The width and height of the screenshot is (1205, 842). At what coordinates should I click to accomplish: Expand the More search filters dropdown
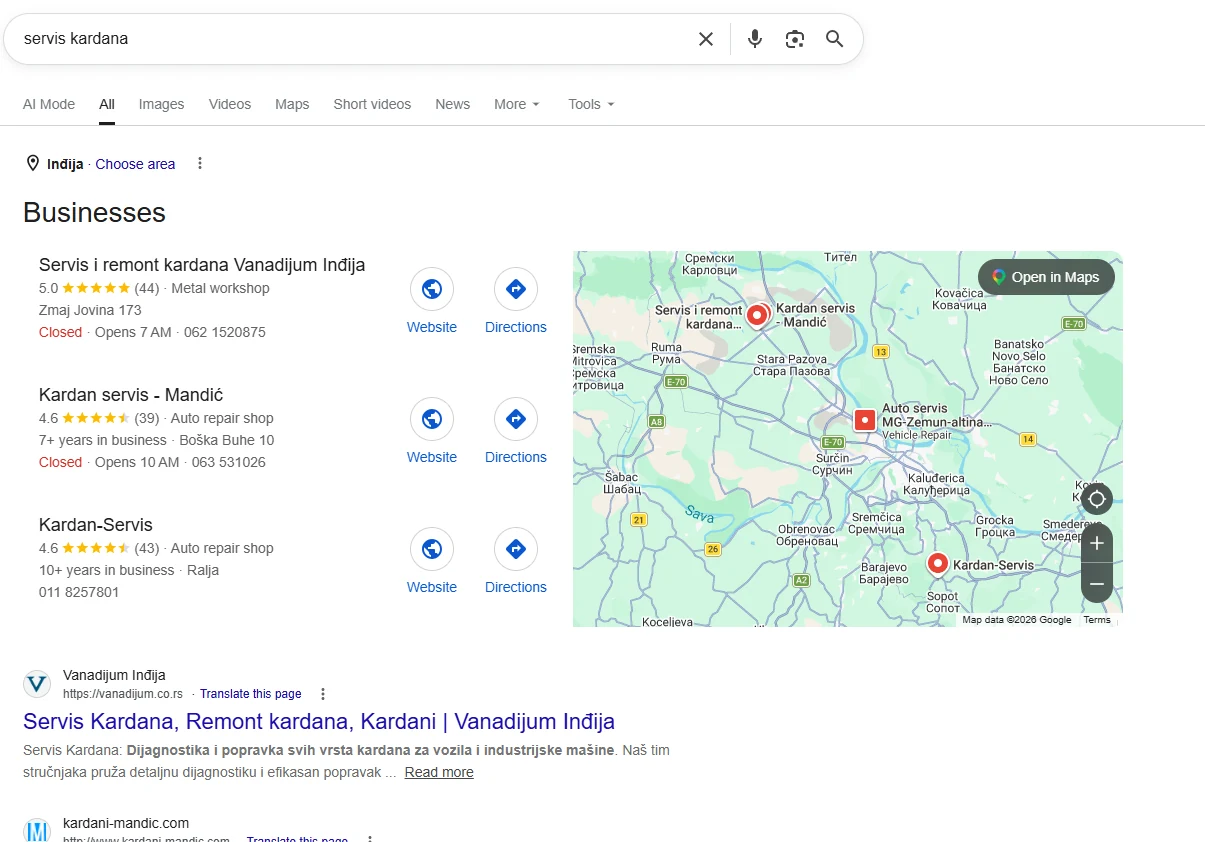[517, 104]
